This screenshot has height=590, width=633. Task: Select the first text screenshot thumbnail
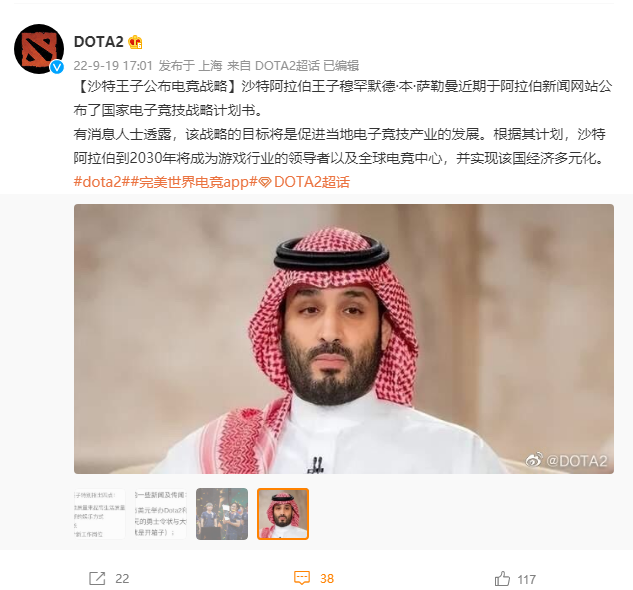pyautogui.click(x=100, y=514)
